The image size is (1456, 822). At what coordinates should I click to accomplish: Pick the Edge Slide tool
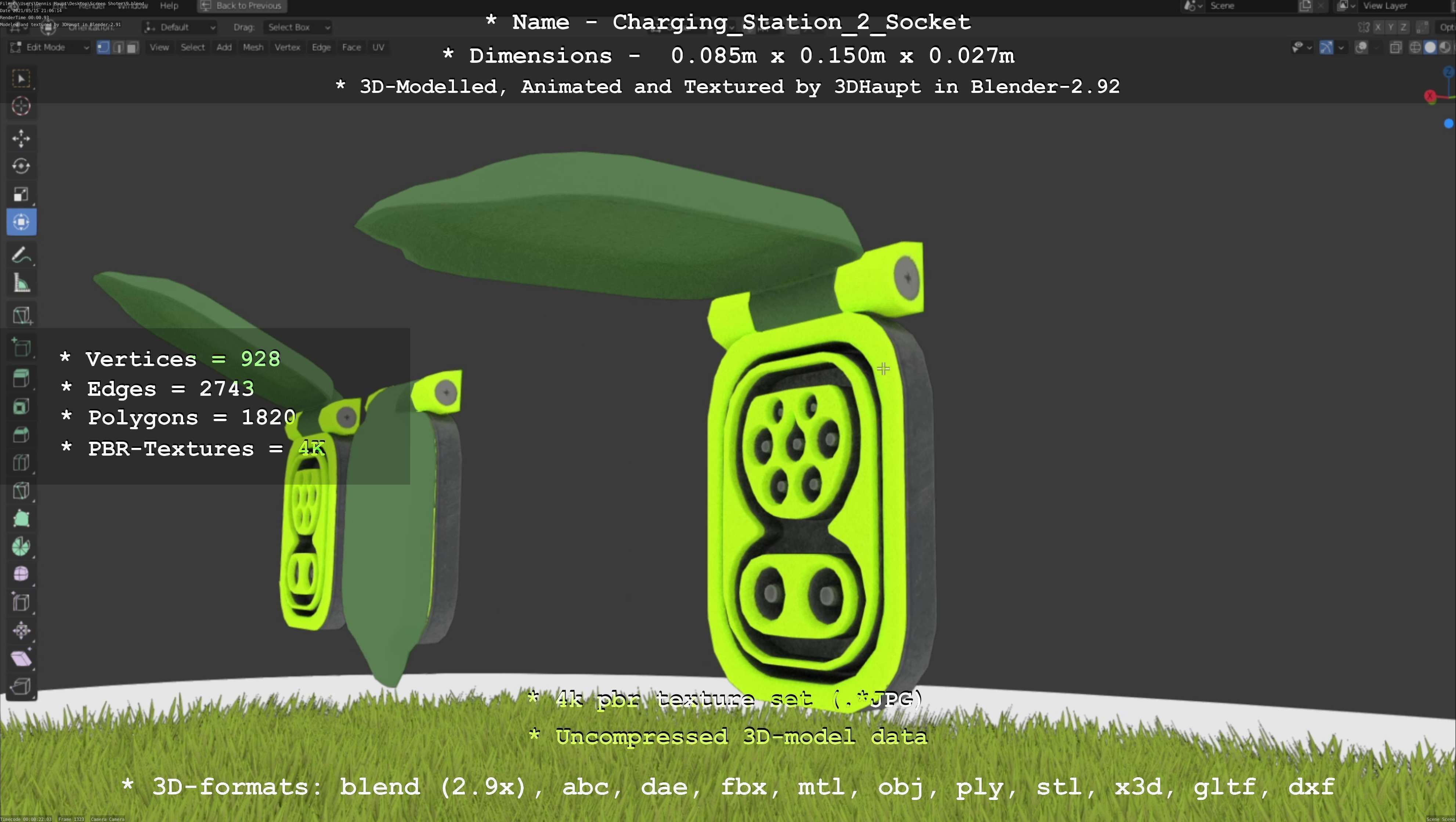pyautogui.click(x=21, y=602)
